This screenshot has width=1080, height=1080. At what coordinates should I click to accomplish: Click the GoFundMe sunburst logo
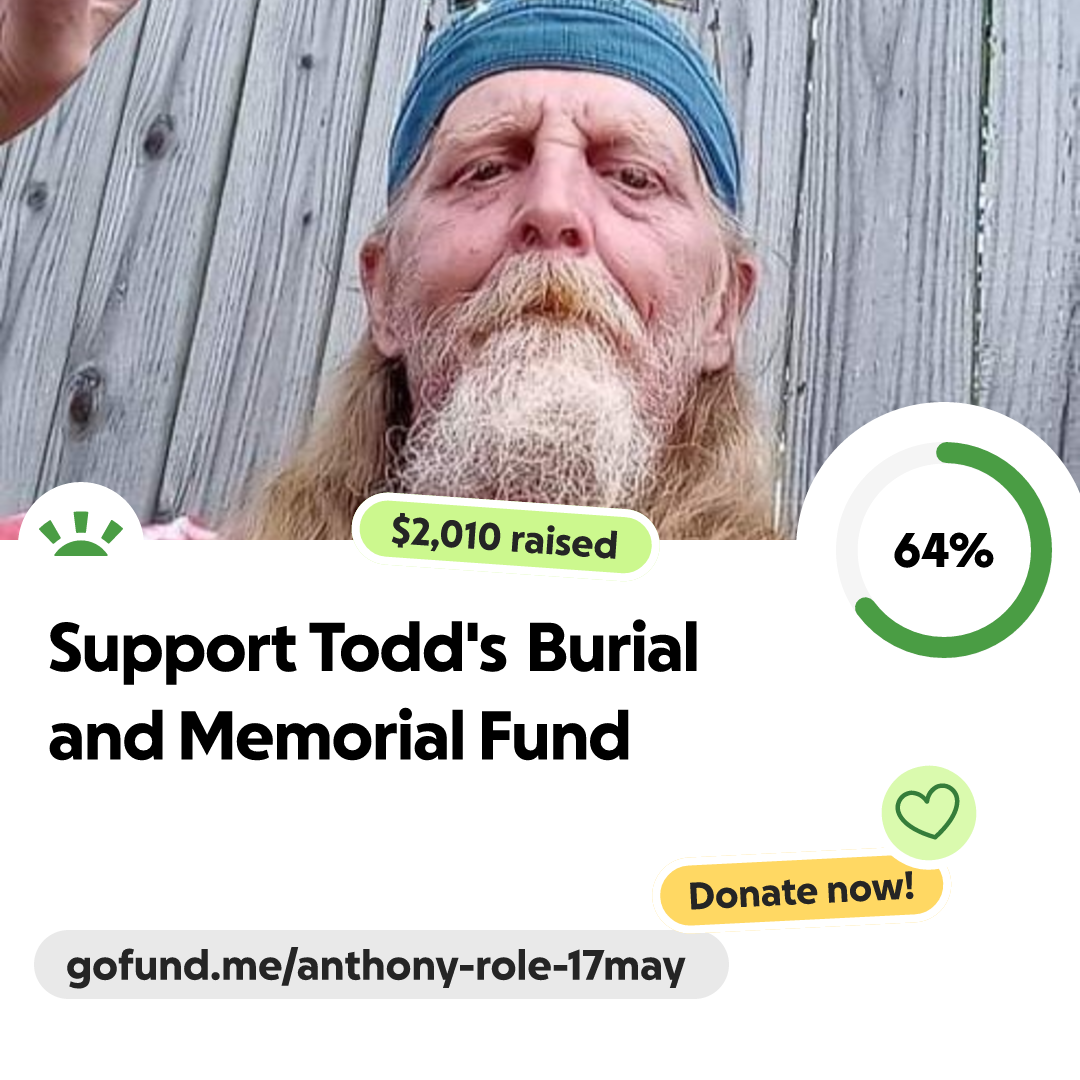click(x=81, y=534)
